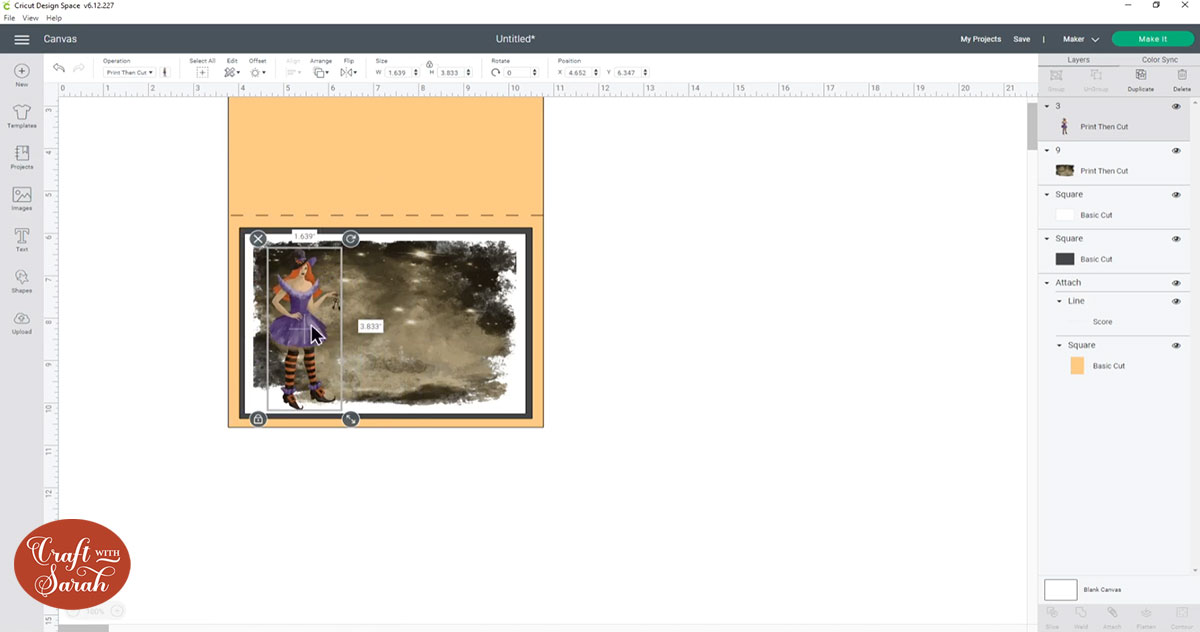
Task: Toggle visibility of Line score layer
Action: click(x=1176, y=301)
